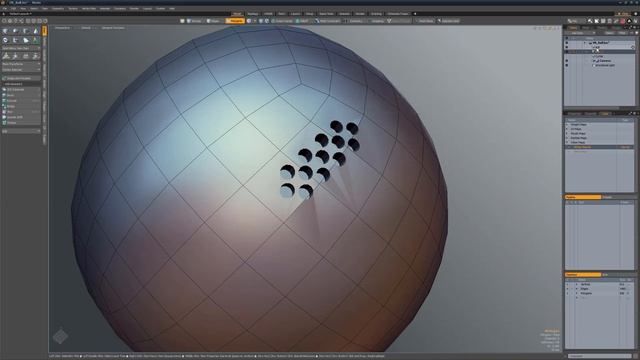
Task: Choose the Bevel tool in toolbox
Action: [21, 95]
